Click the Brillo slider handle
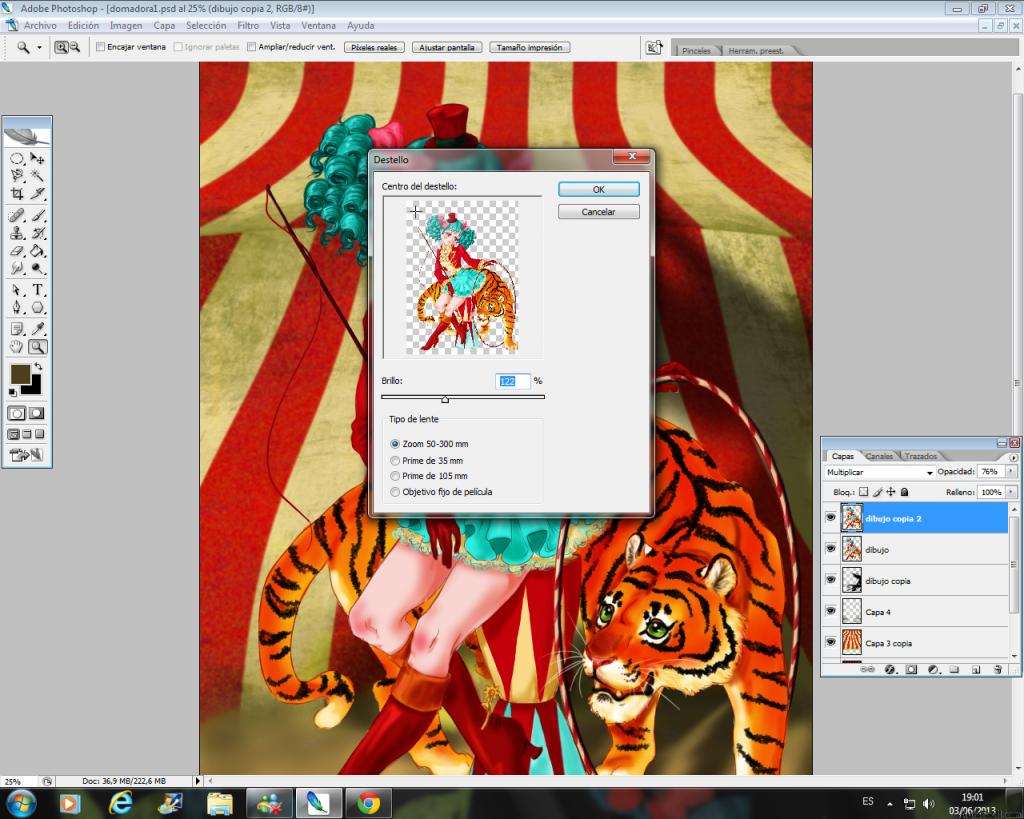This screenshot has width=1024, height=819. point(445,399)
